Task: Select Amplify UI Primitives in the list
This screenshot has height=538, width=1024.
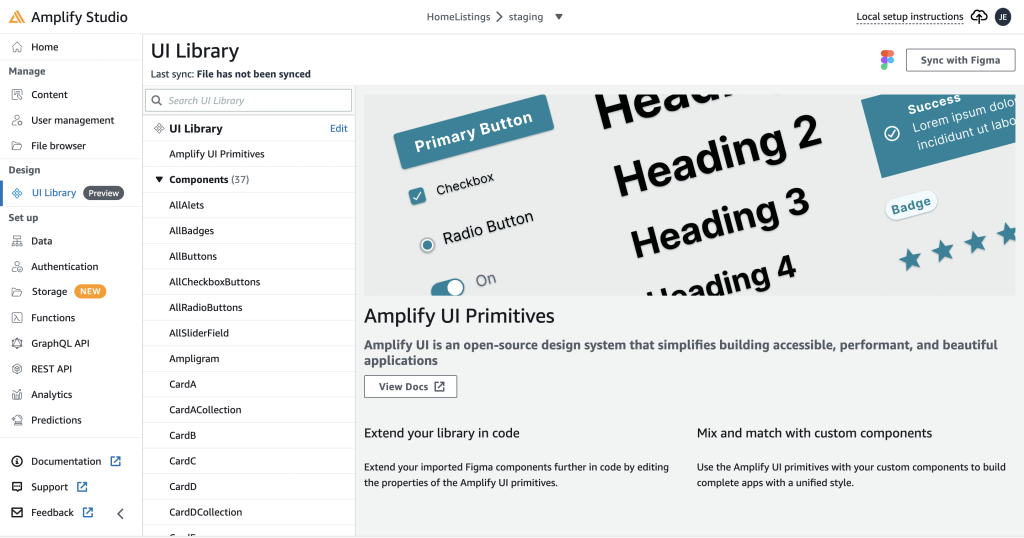Action: (217, 154)
